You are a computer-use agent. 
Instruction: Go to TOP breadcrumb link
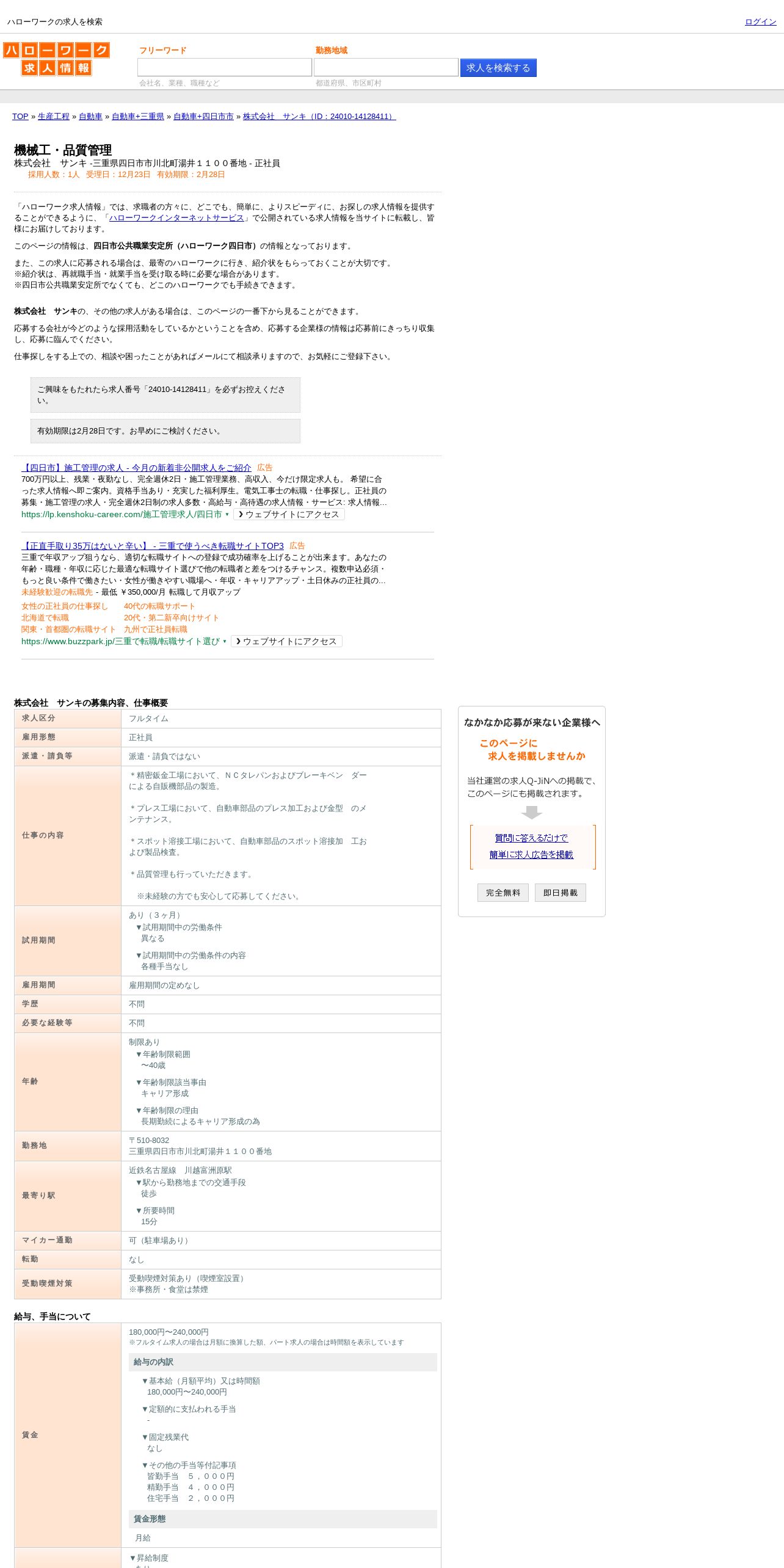(20, 117)
